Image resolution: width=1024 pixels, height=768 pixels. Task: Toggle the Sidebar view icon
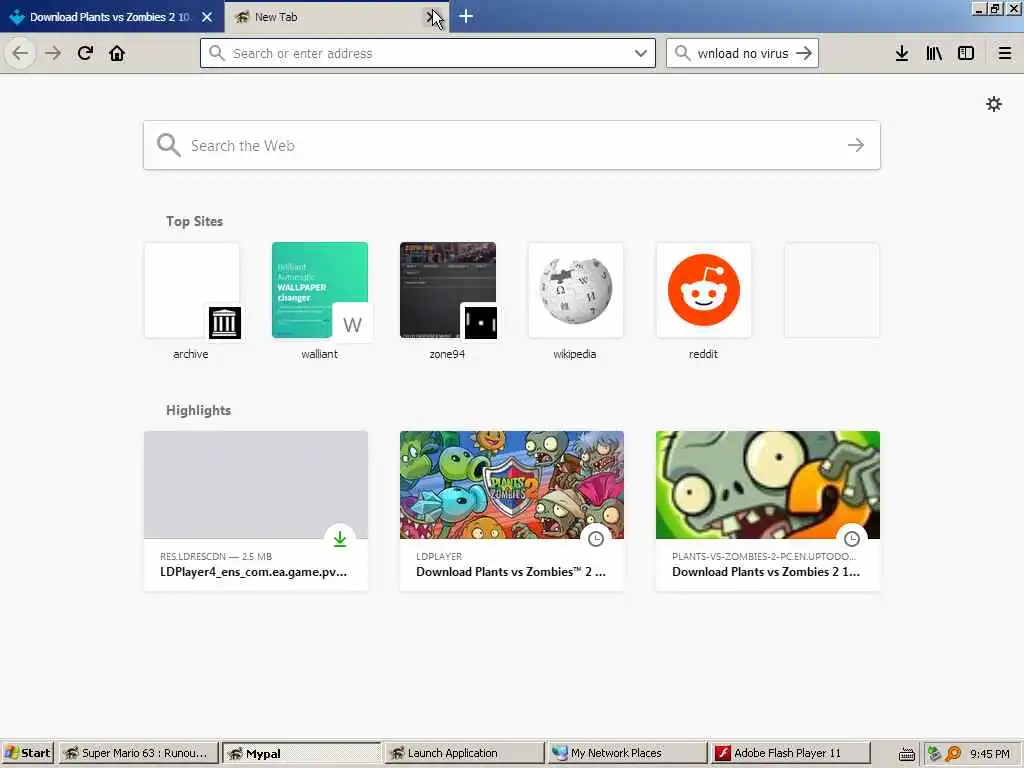click(x=966, y=53)
